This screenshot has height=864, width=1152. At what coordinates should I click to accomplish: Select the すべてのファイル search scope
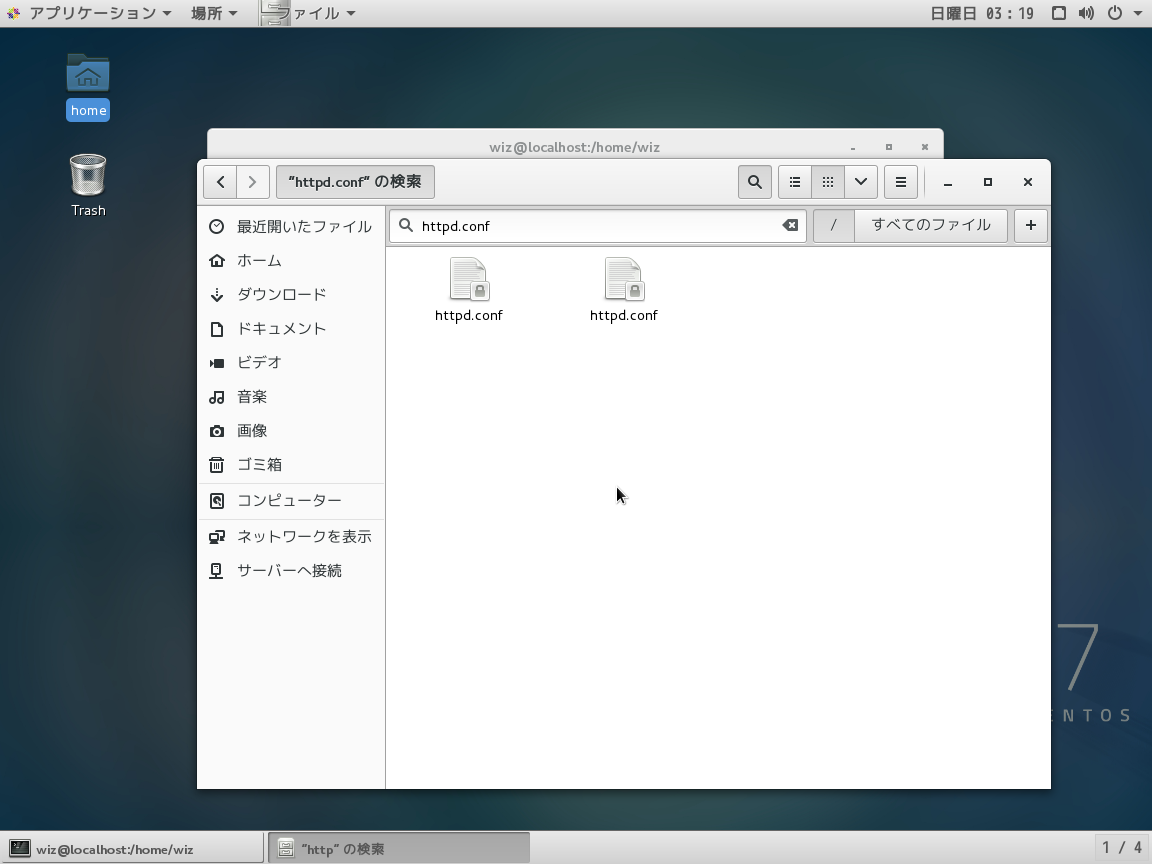[931, 226]
